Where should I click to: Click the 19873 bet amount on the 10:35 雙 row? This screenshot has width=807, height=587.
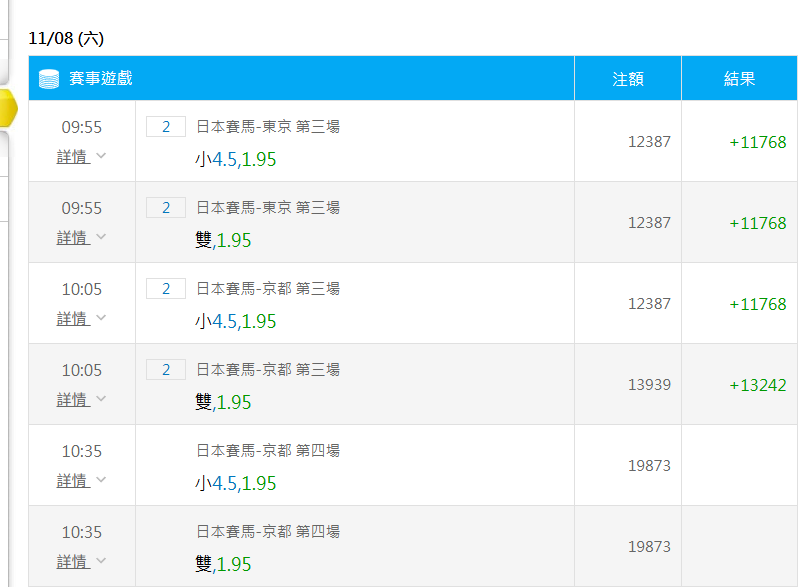pos(649,547)
